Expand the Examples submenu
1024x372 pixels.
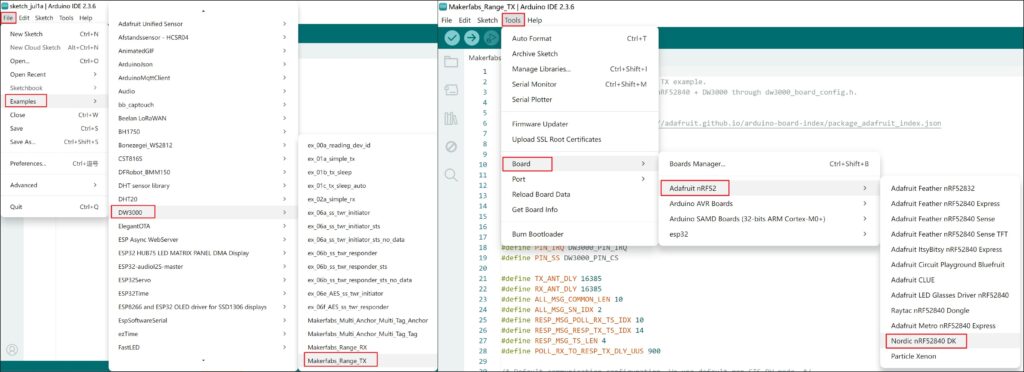(x=54, y=101)
